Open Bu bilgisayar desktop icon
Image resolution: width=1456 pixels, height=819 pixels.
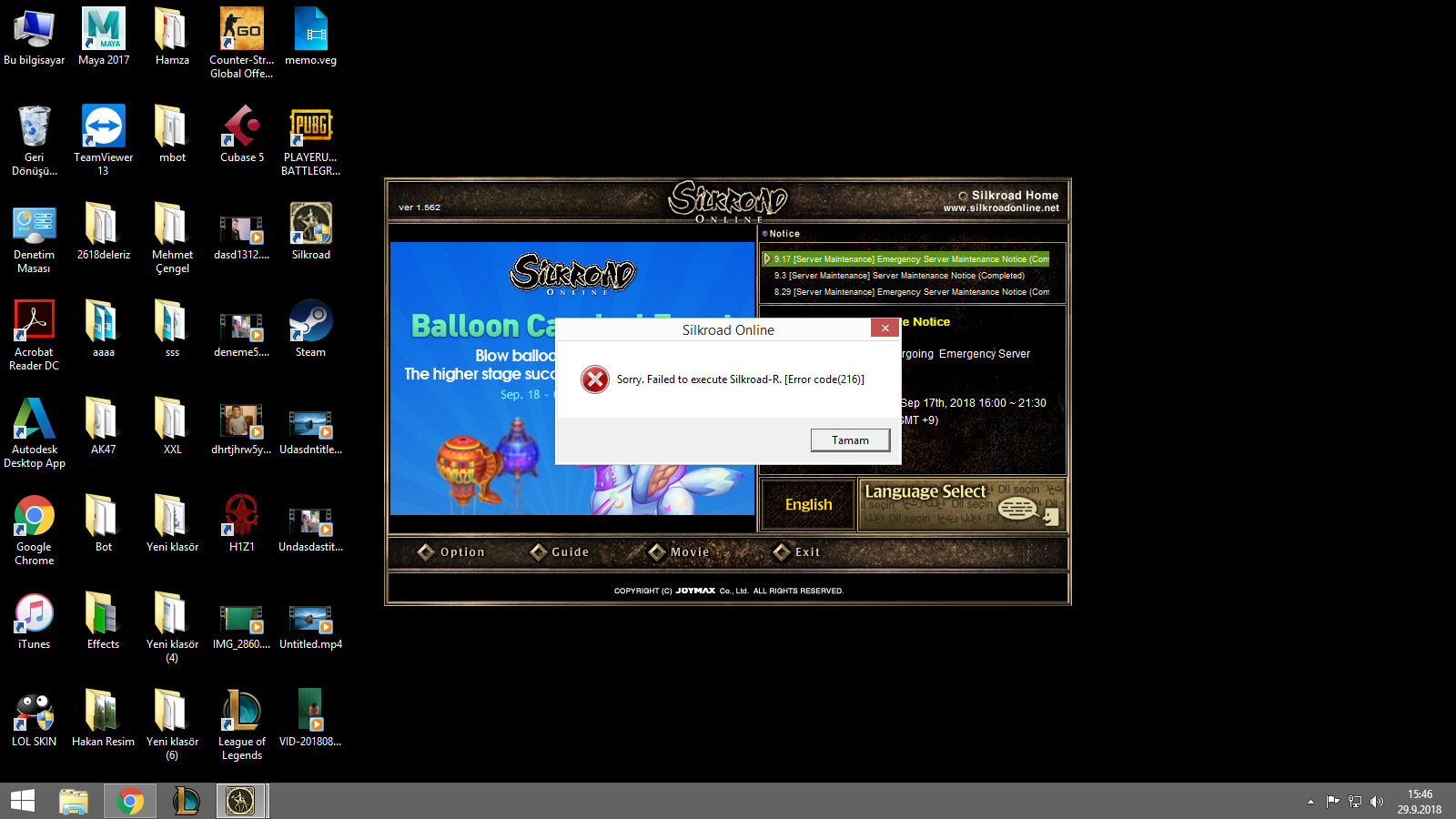[x=35, y=36]
